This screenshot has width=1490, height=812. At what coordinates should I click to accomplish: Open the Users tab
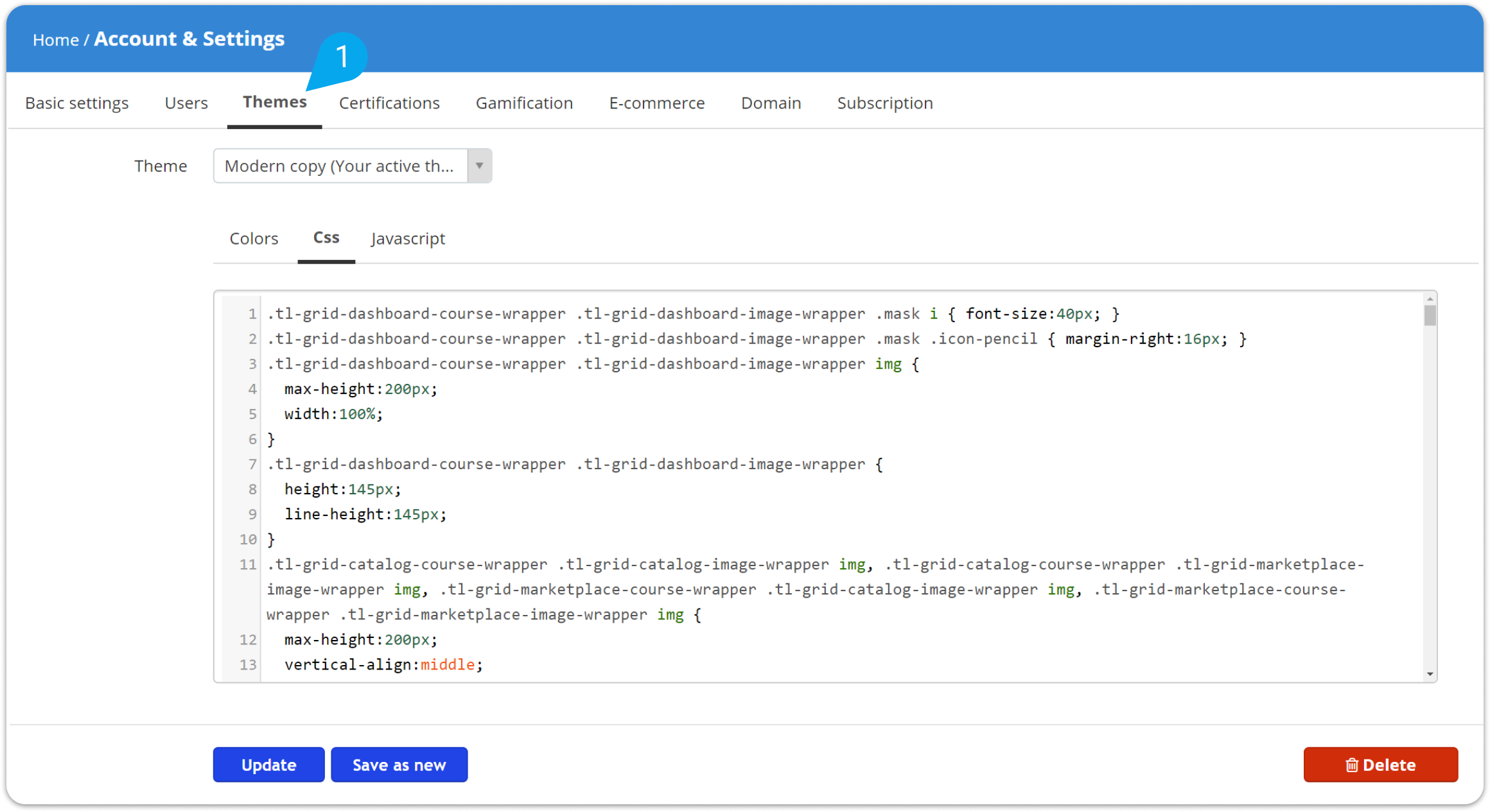point(186,103)
